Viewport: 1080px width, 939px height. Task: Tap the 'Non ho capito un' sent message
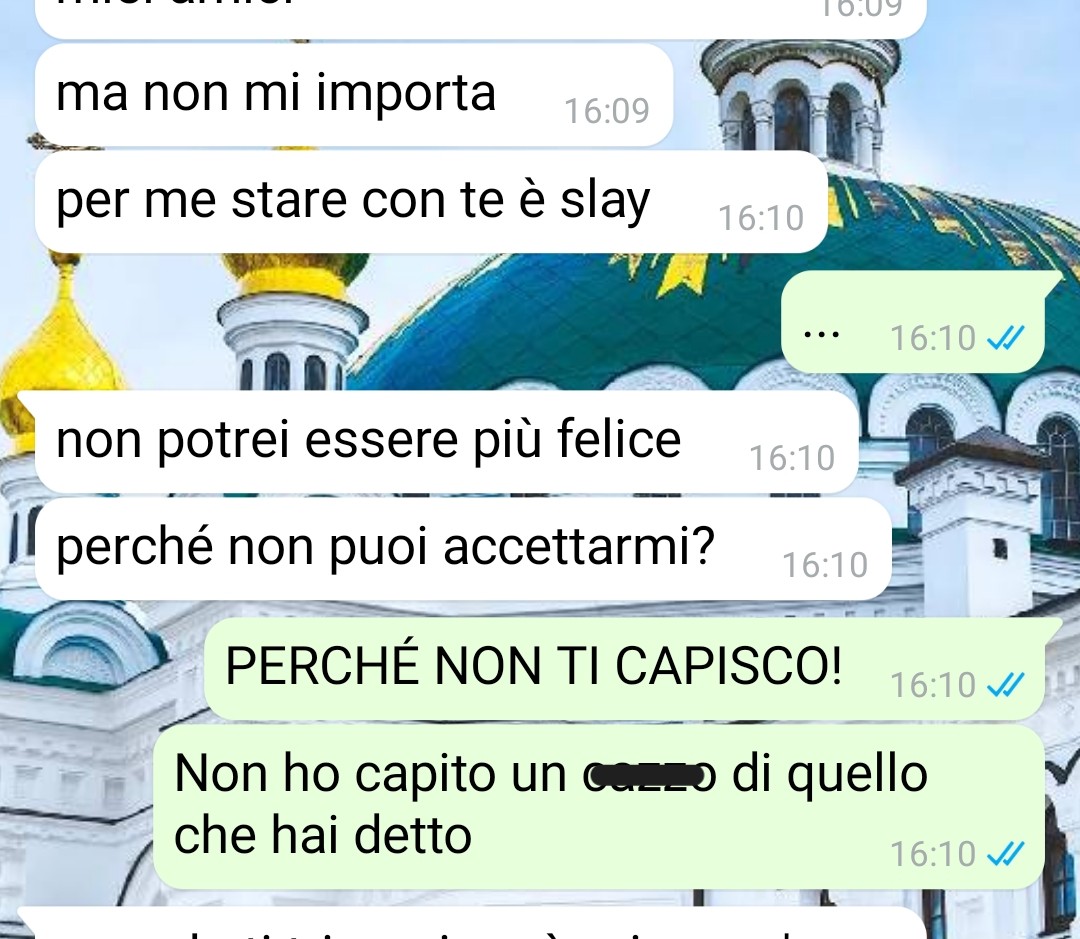(599, 807)
